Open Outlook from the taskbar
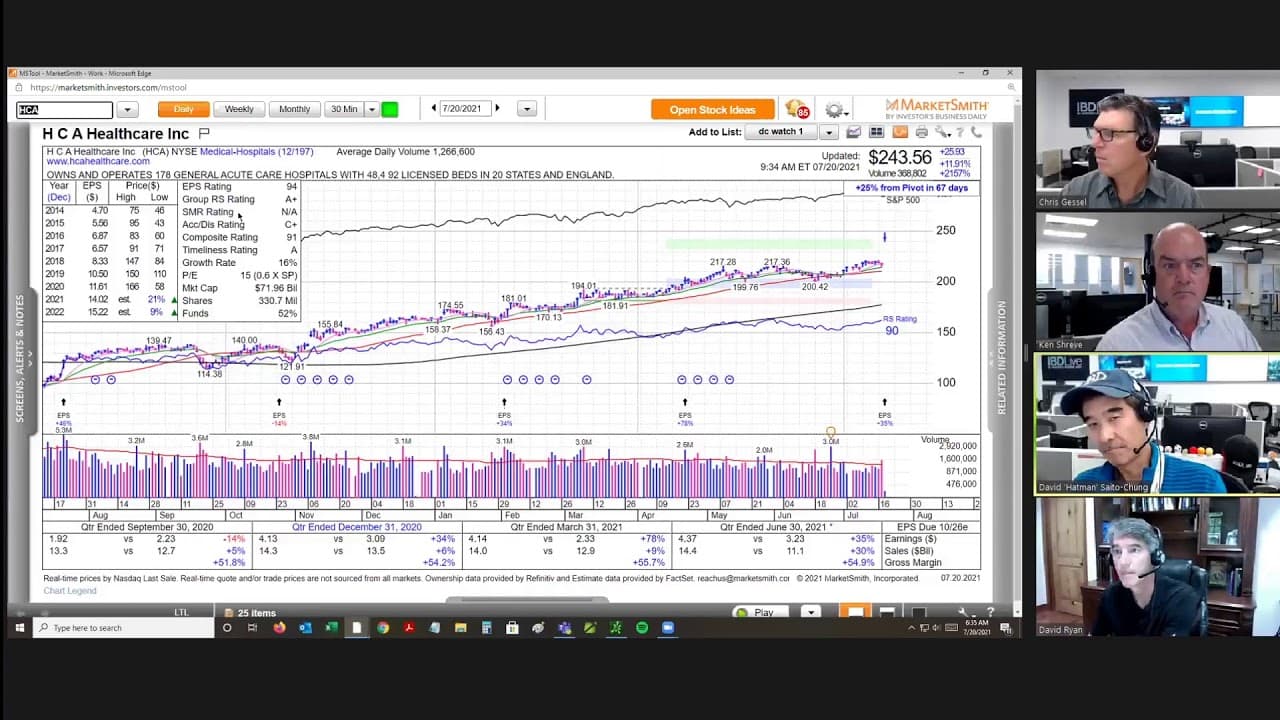This screenshot has height=720, width=1280. pyautogui.click(x=305, y=628)
